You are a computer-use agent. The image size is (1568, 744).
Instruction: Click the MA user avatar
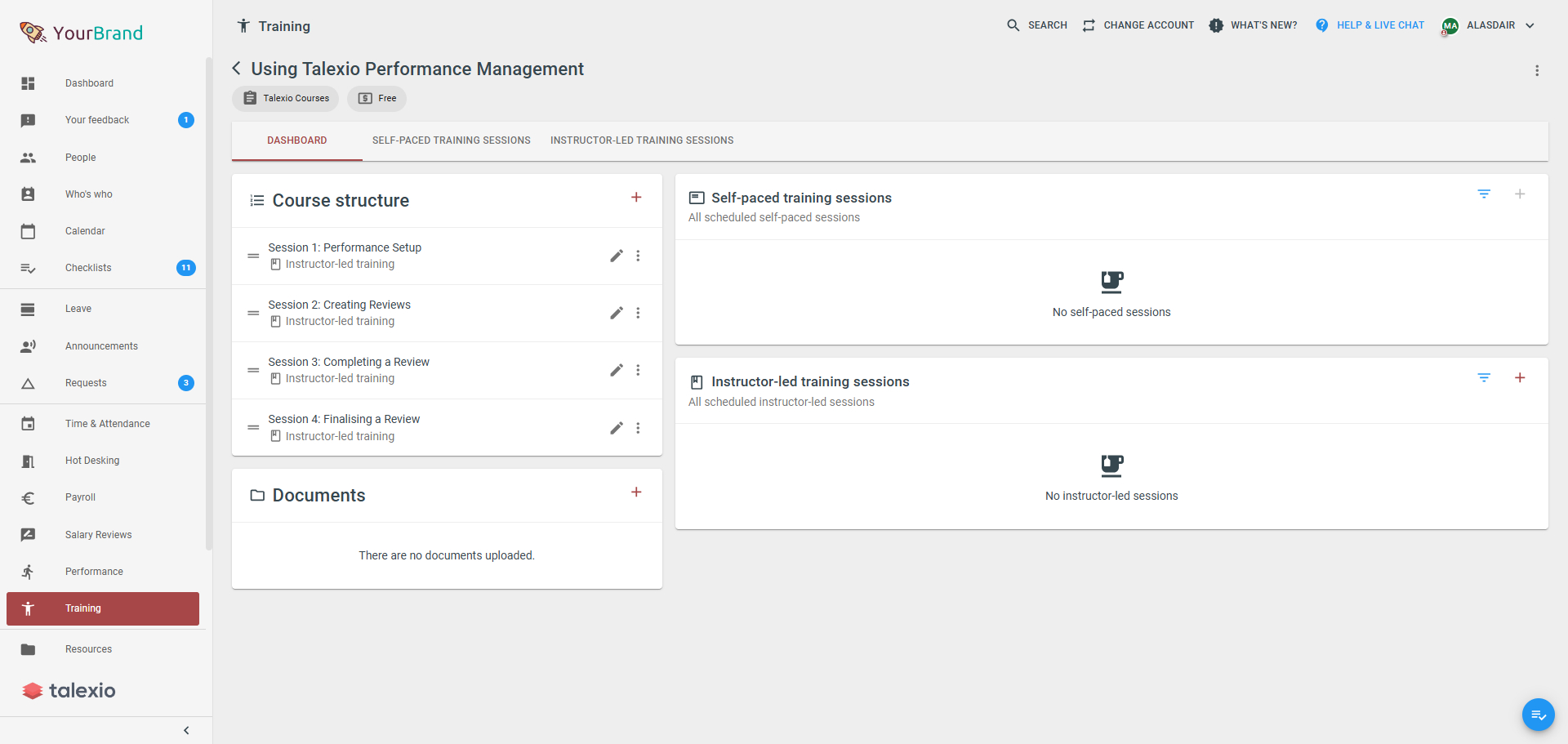pos(1450,26)
